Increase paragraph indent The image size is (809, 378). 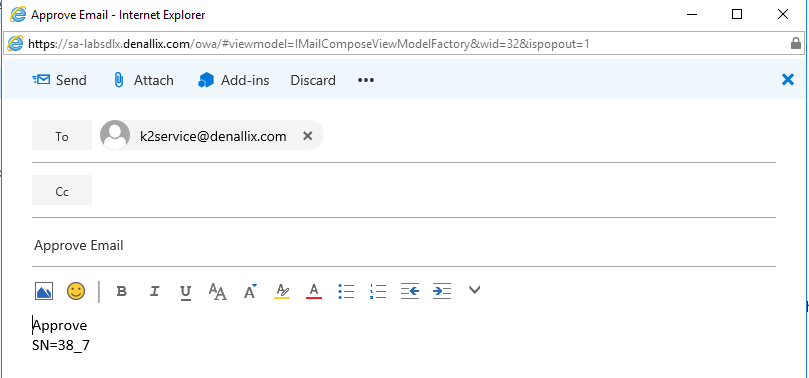click(442, 291)
